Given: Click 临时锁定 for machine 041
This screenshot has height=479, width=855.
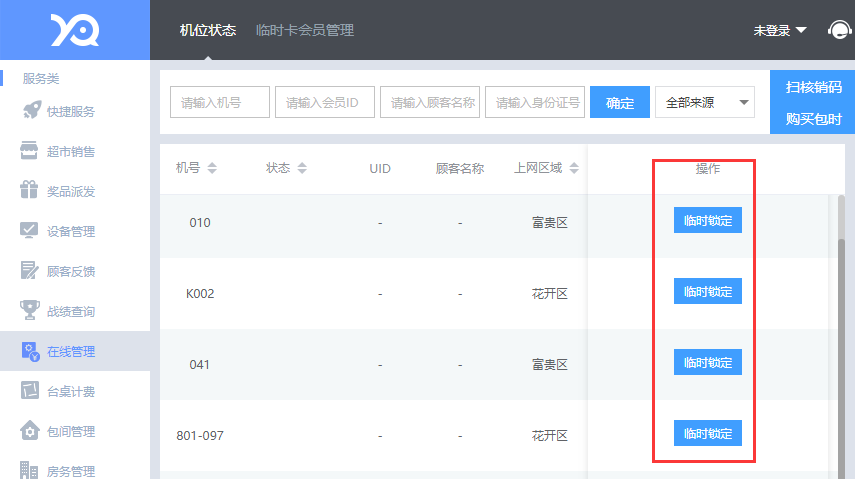Looking at the screenshot, I should [708, 362].
